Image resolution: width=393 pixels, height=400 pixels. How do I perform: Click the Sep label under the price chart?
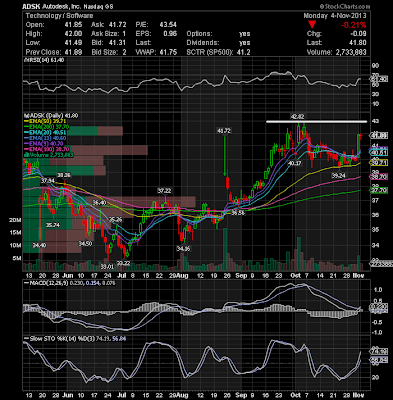pyautogui.click(x=241, y=276)
